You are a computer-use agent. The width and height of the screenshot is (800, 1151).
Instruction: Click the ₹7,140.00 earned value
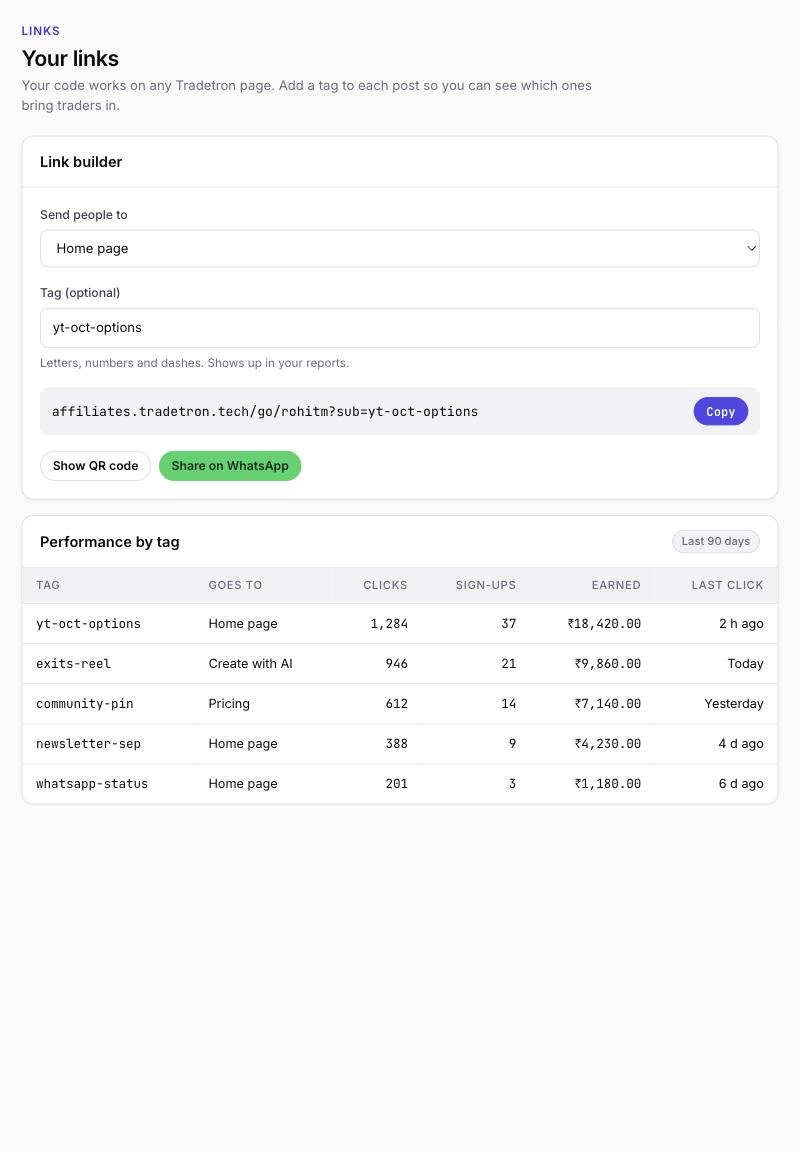tap(608, 703)
